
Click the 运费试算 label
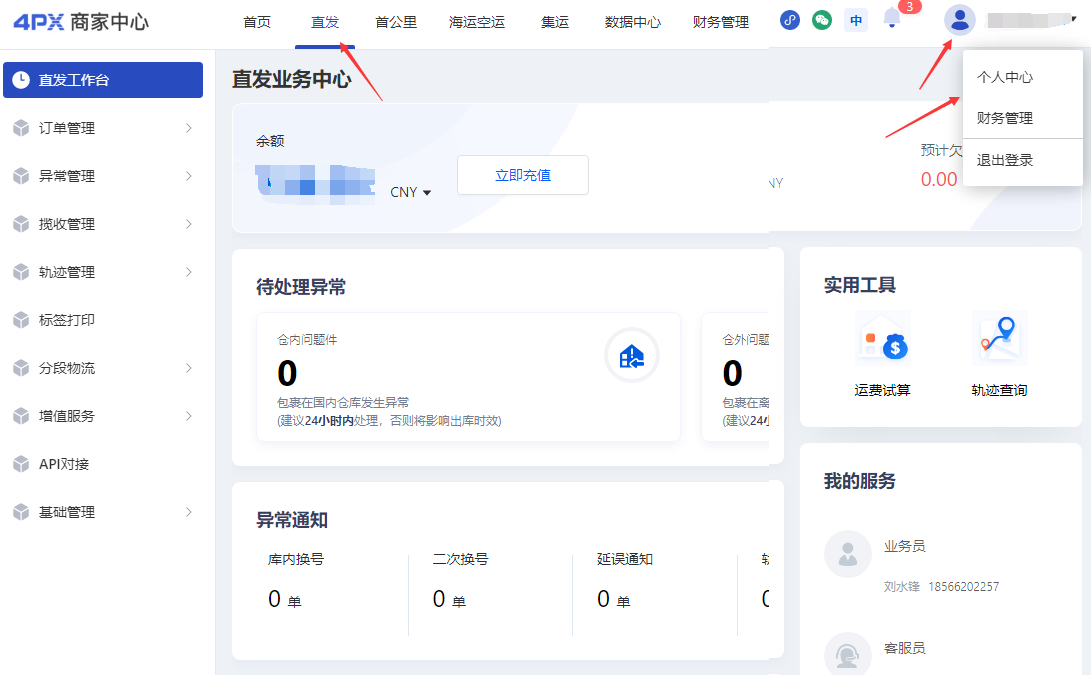[882, 390]
